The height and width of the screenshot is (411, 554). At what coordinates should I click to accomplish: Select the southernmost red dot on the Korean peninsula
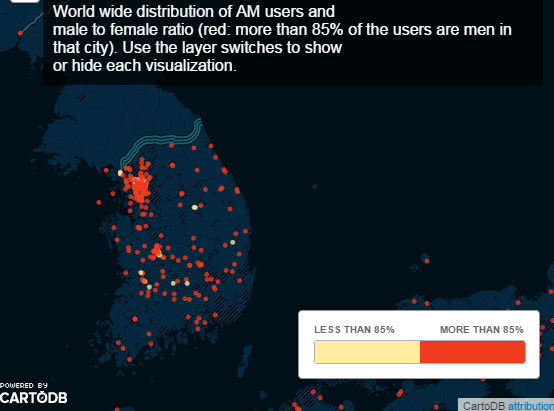pos(129,359)
